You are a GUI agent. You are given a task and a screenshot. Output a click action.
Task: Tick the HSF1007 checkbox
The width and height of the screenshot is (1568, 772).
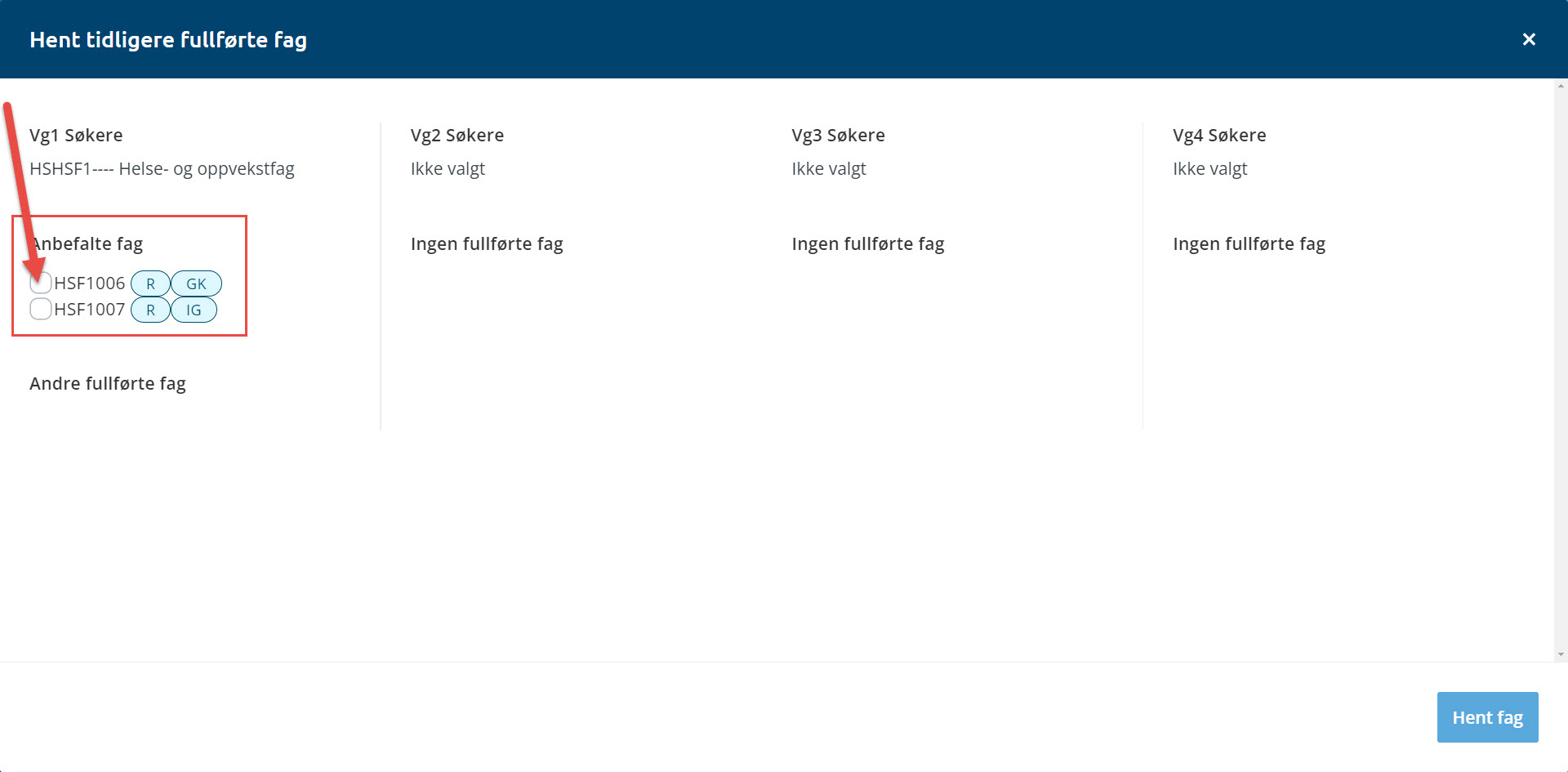(41, 309)
